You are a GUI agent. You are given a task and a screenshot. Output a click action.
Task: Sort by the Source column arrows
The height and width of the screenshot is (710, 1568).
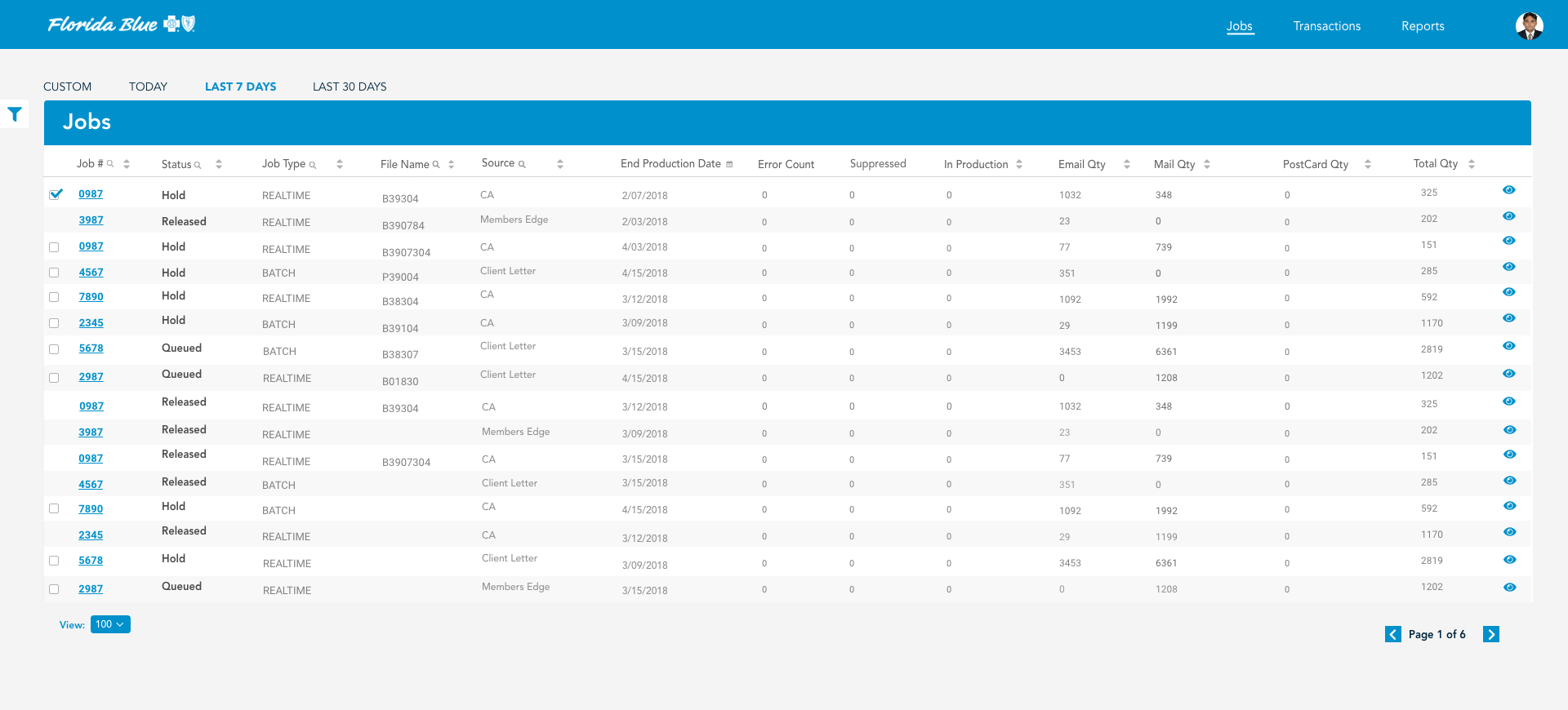click(x=560, y=164)
